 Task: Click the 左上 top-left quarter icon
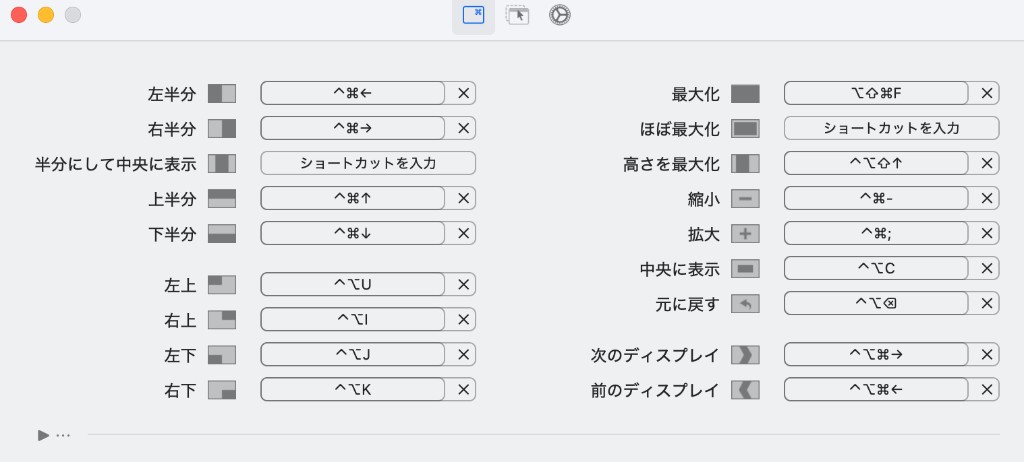tap(222, 285)
